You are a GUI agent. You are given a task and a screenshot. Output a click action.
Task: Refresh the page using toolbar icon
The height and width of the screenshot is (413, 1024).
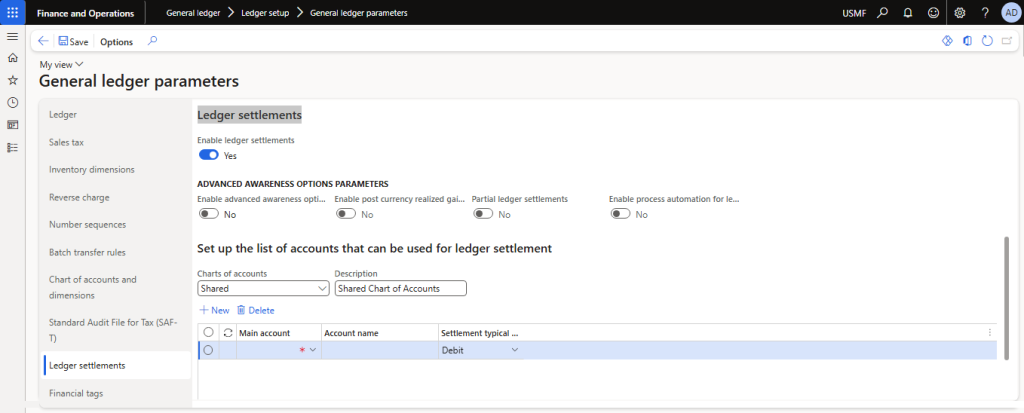(987, 41)
